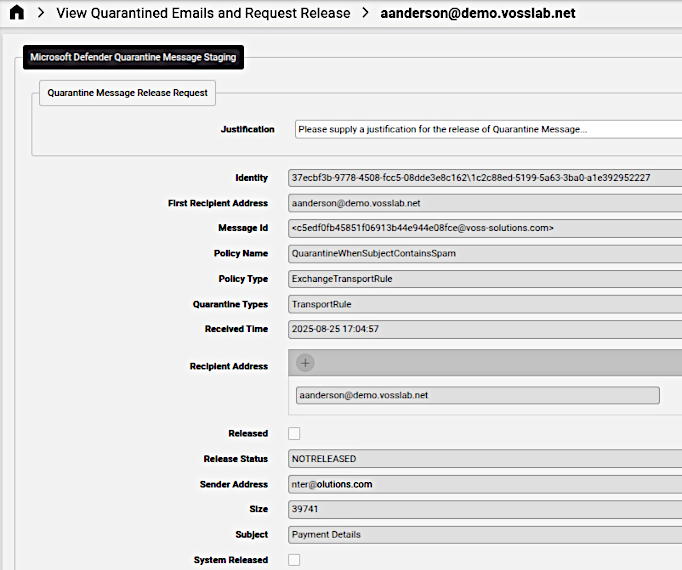The width and height of the screenshot is (682, 570).
Task: Click the Subject label
Action: point(251,534)
